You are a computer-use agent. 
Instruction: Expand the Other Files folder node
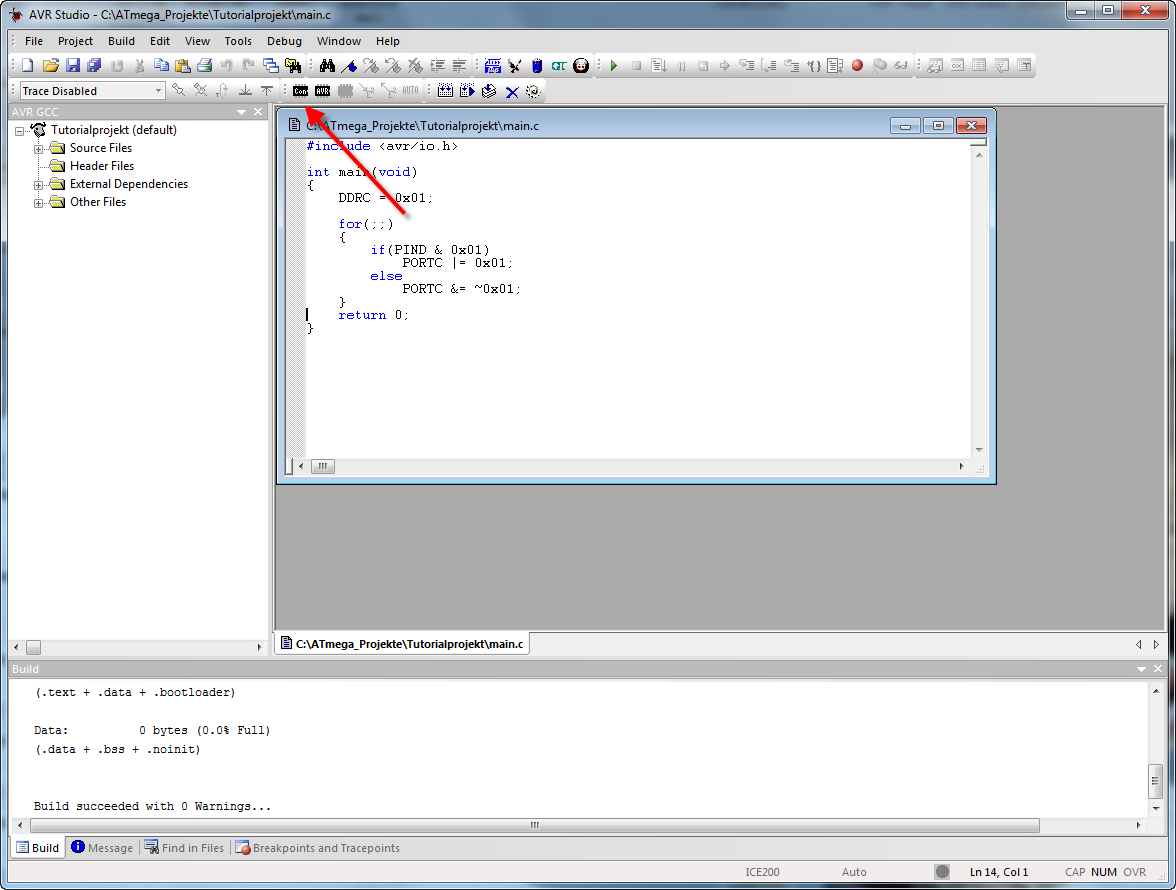coord(38,203)
